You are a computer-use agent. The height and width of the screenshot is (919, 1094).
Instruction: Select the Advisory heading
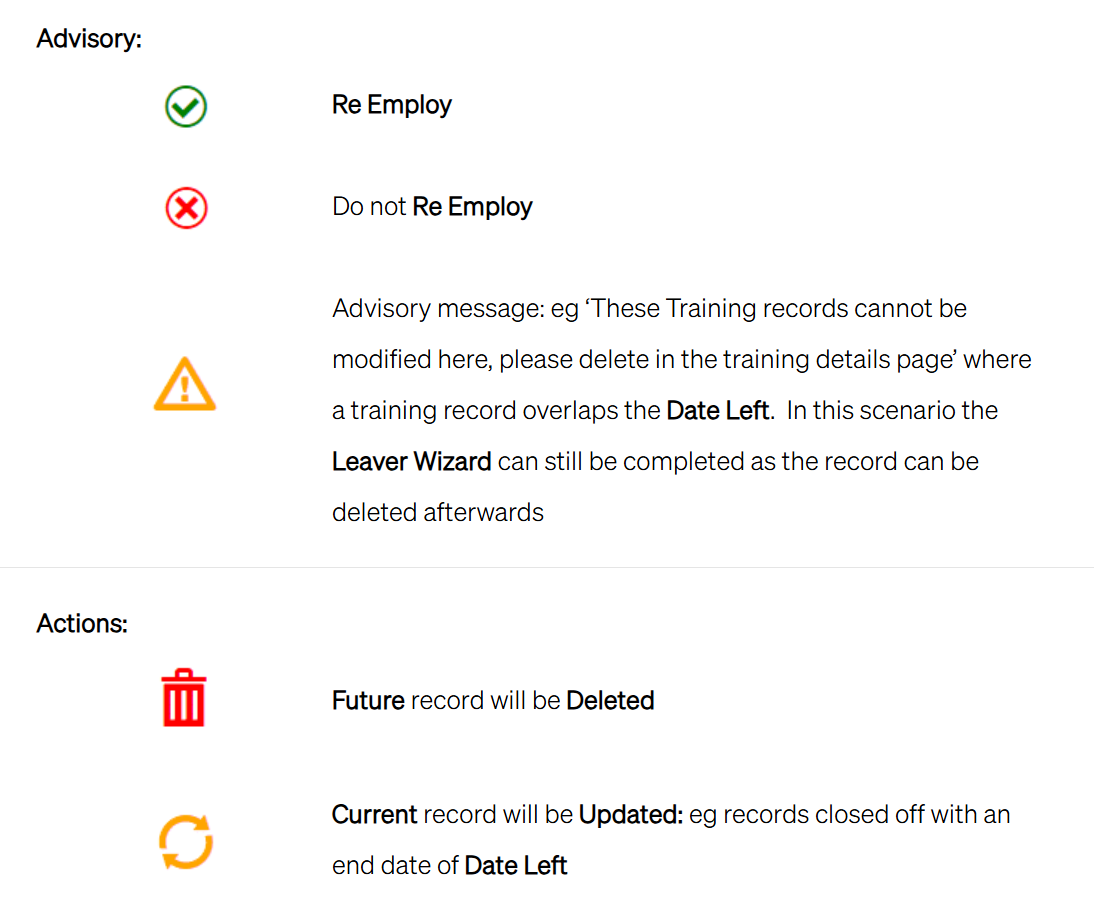click(x=89, y=38)
